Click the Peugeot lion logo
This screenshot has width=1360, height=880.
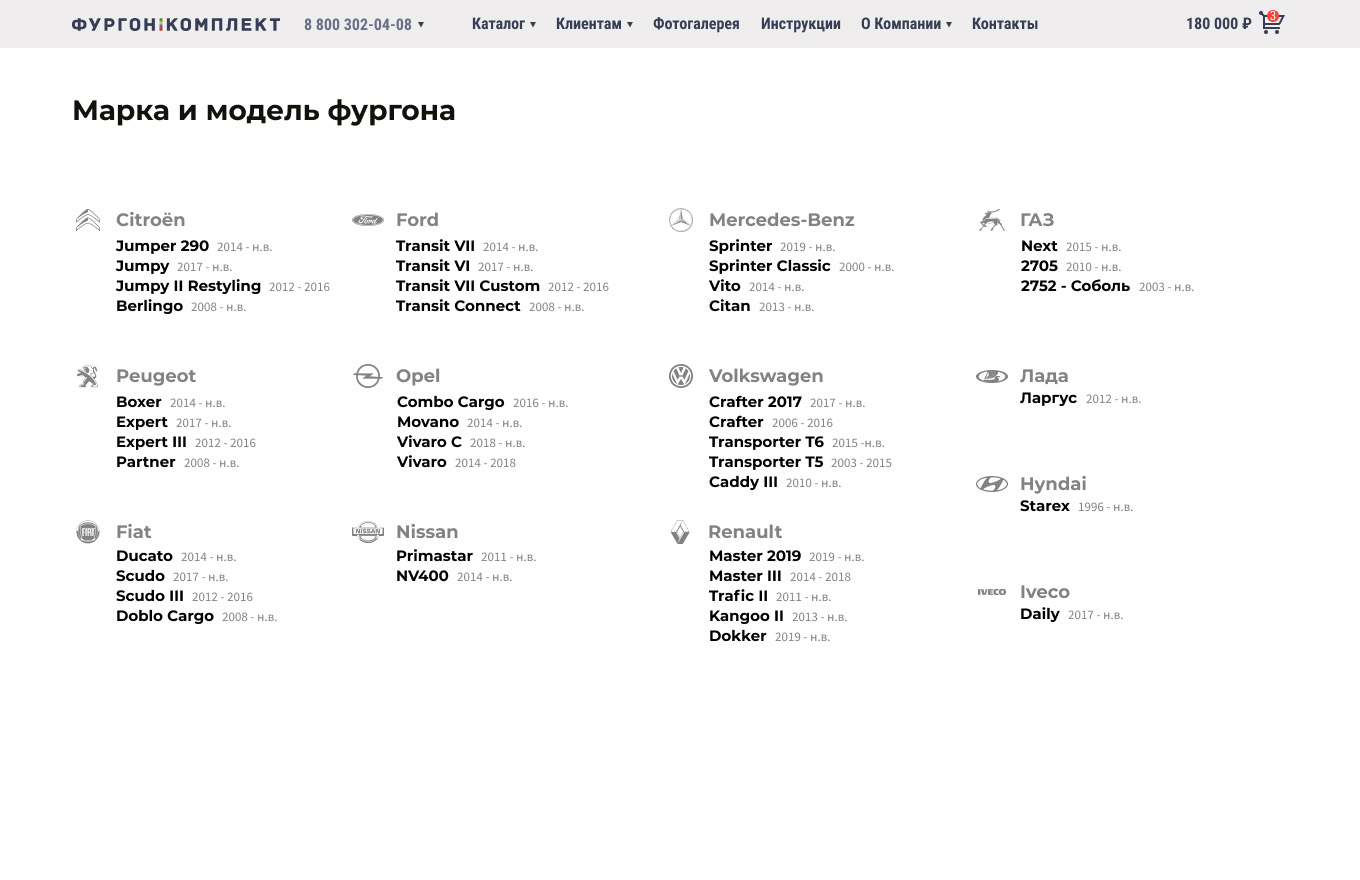[x=88, y=376]
